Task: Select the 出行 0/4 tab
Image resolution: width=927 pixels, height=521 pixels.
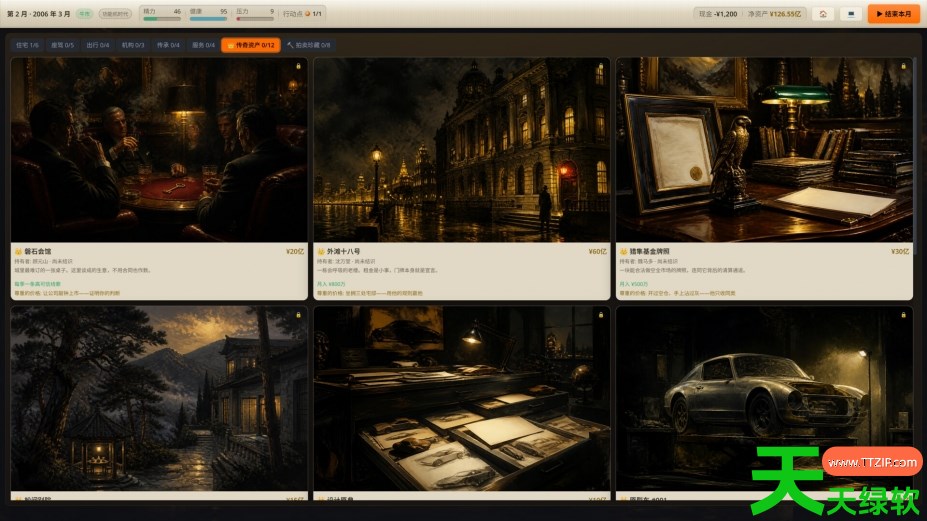Action: (98, 45)
